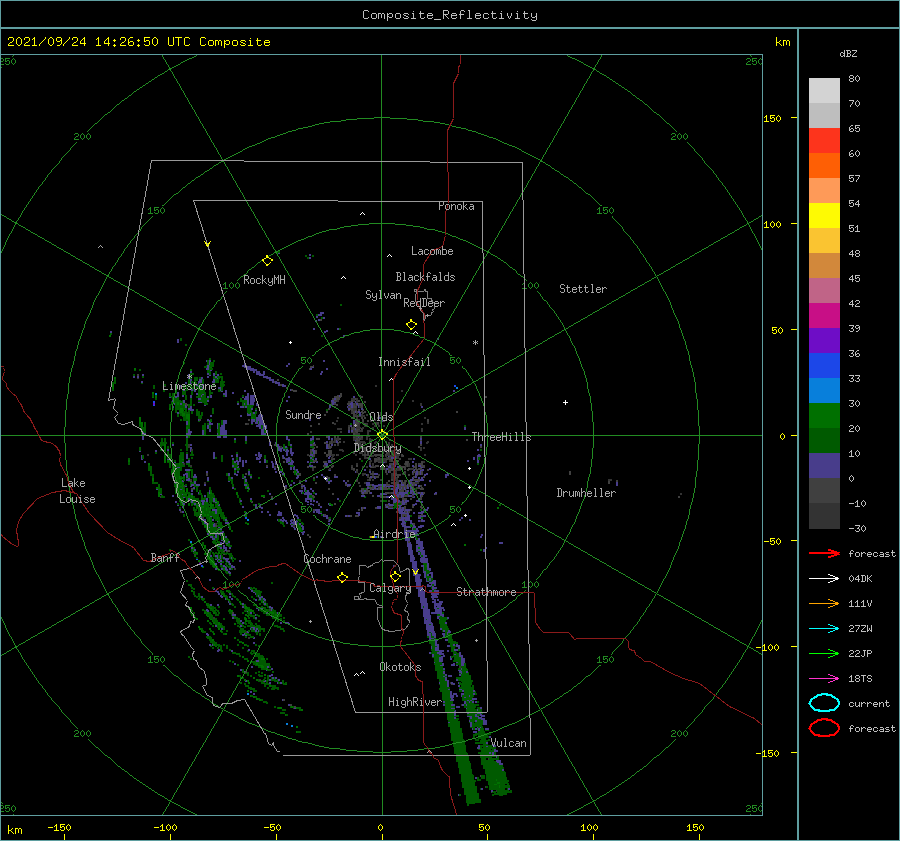This screenshot has width=900, height=841.
Task: Click the cyan current ellipse icon
Action: [x=824, y=703]
